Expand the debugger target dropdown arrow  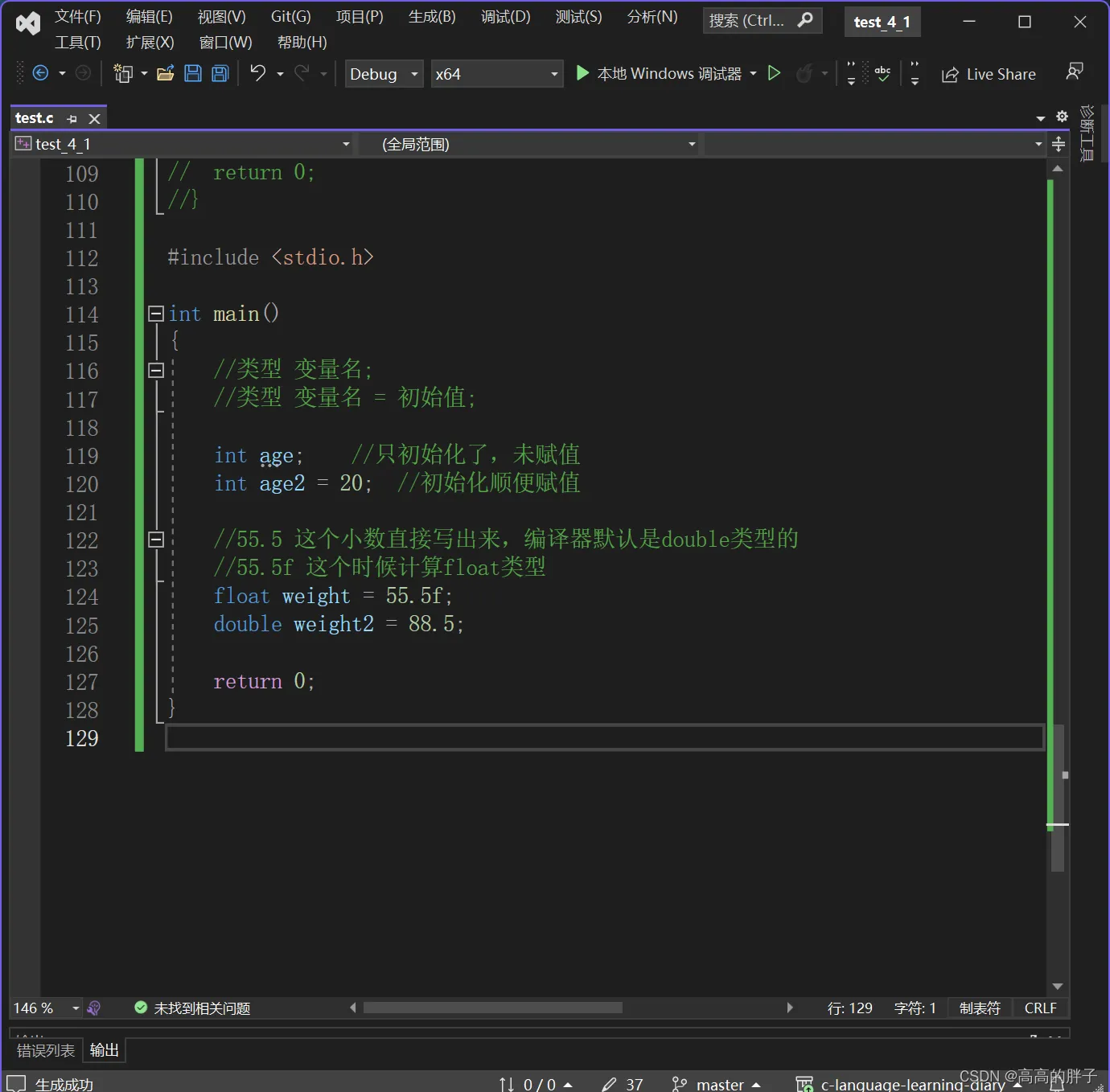[x=753, y=73]
